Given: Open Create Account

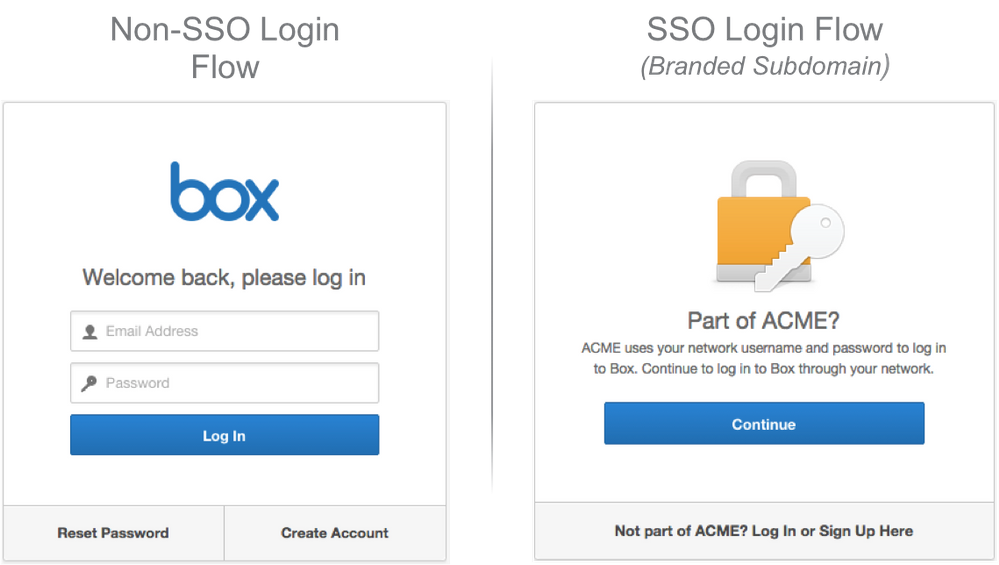Looking at the screenshot, I should click(x=335, y=533).
